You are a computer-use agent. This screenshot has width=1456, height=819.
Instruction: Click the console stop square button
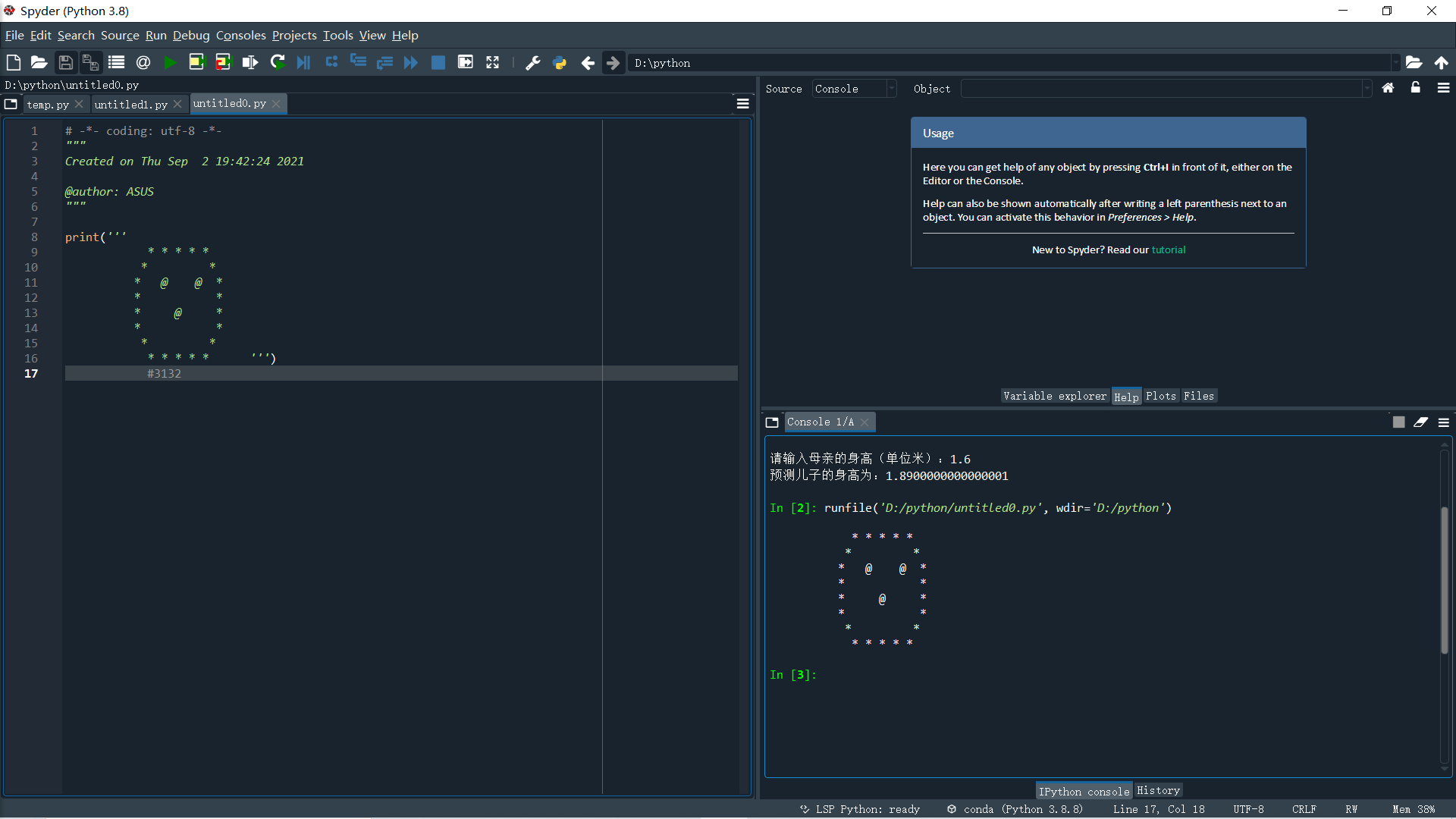pos(1398,422)
